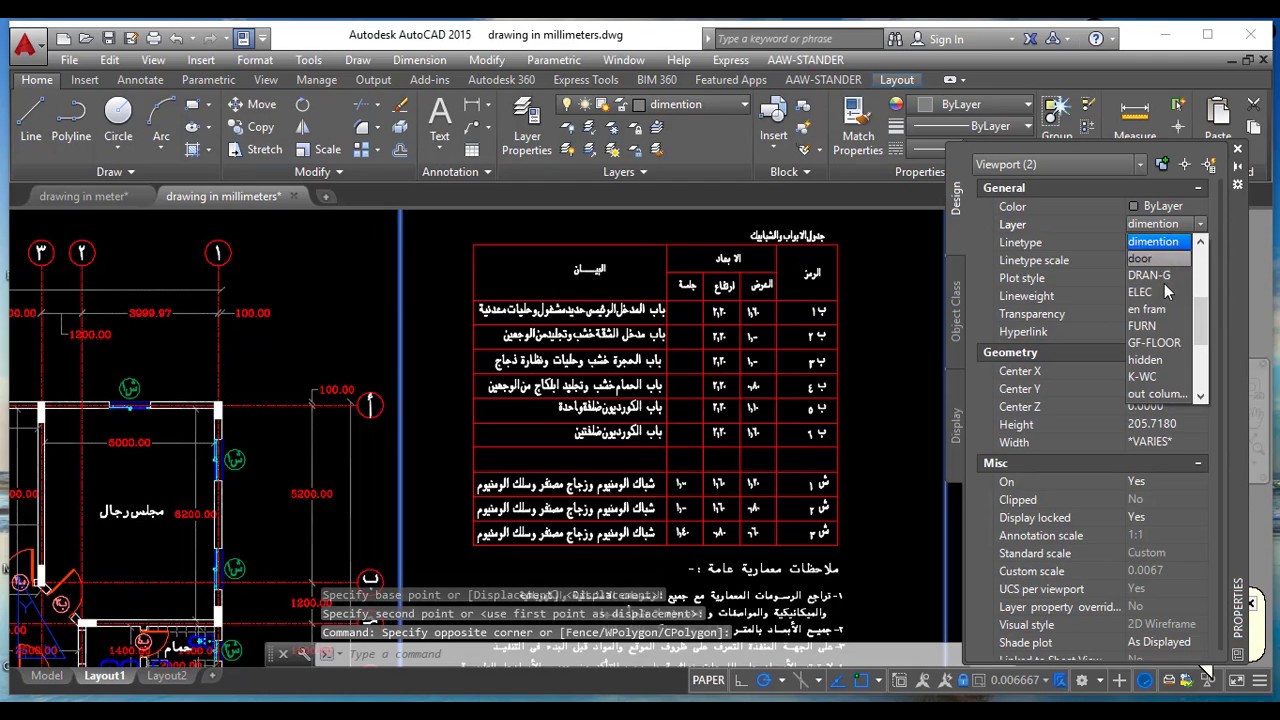Viewport: 1280px width, 720px height.
Task: Click the color wheel object color swatch
Action: tap(896, 104)
